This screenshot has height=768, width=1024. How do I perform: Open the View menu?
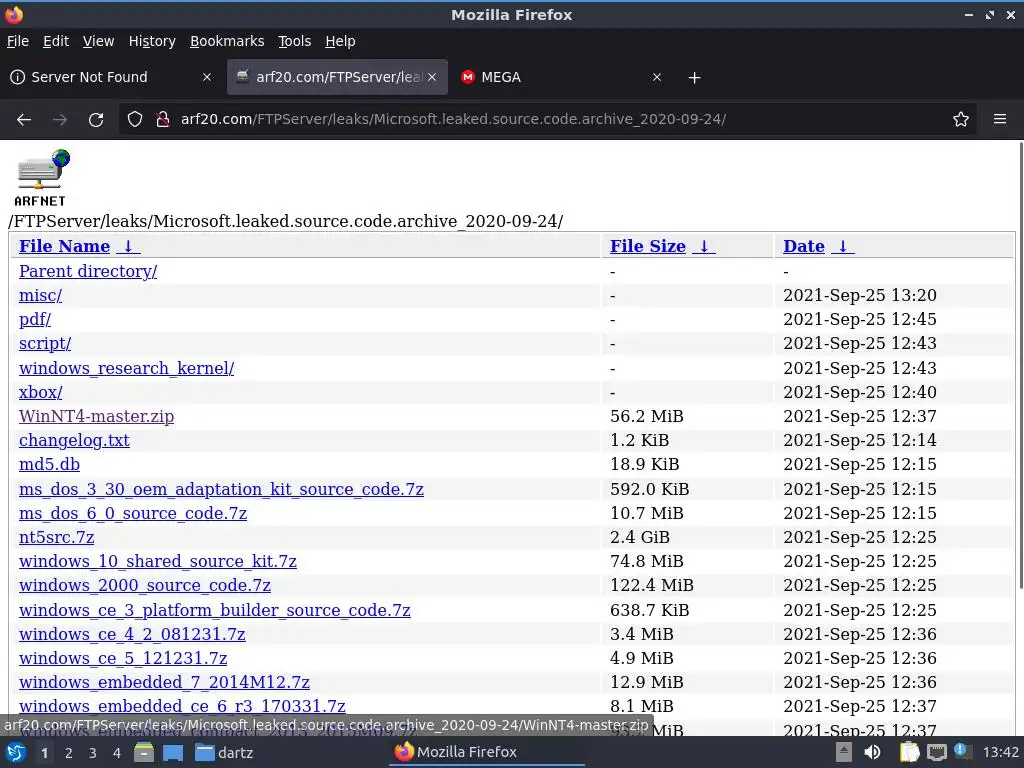99,41
